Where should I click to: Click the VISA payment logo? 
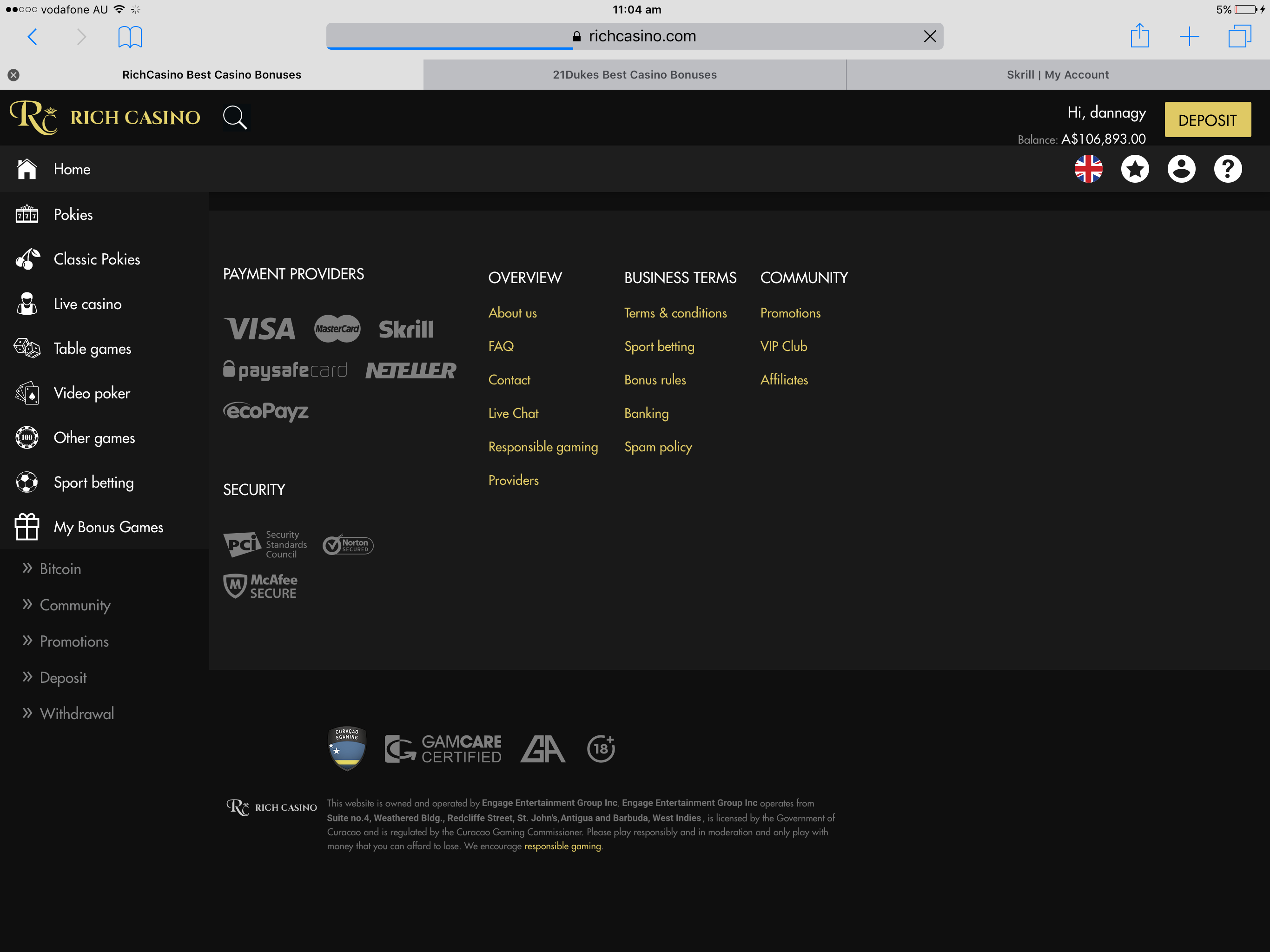point(259,329)
